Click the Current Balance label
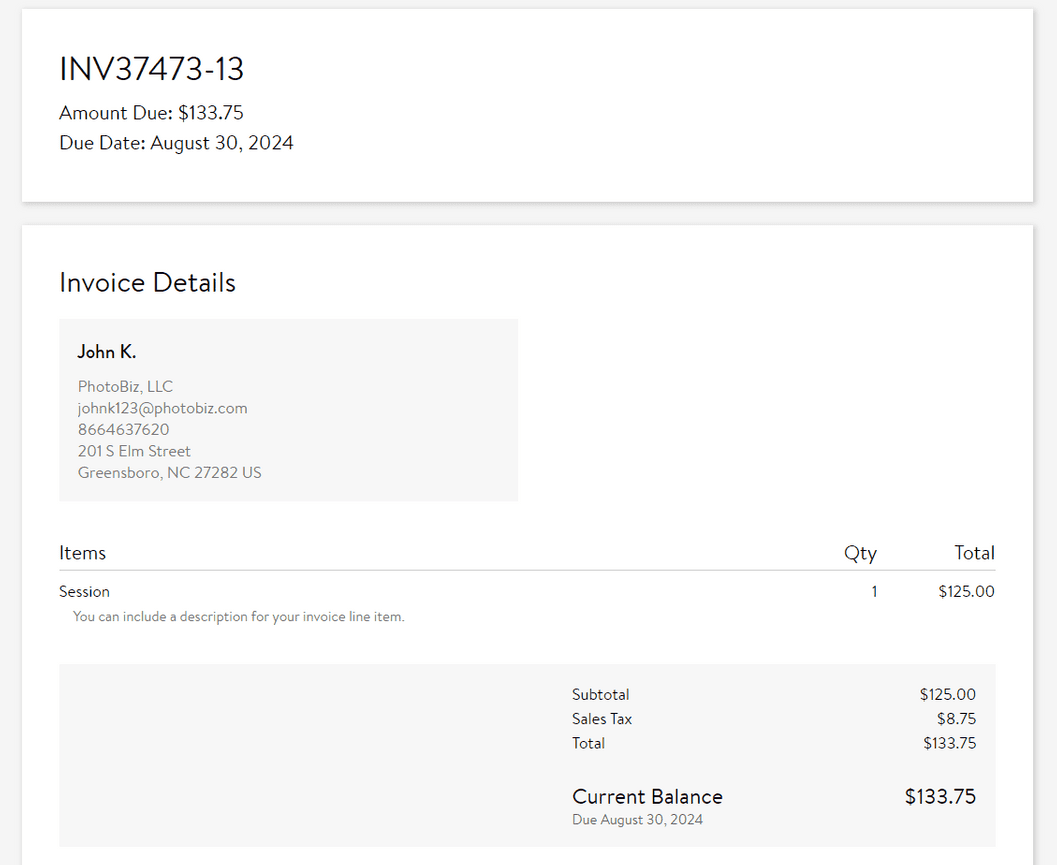Screen dimensions: 1057x865 (x=647, y=796)
